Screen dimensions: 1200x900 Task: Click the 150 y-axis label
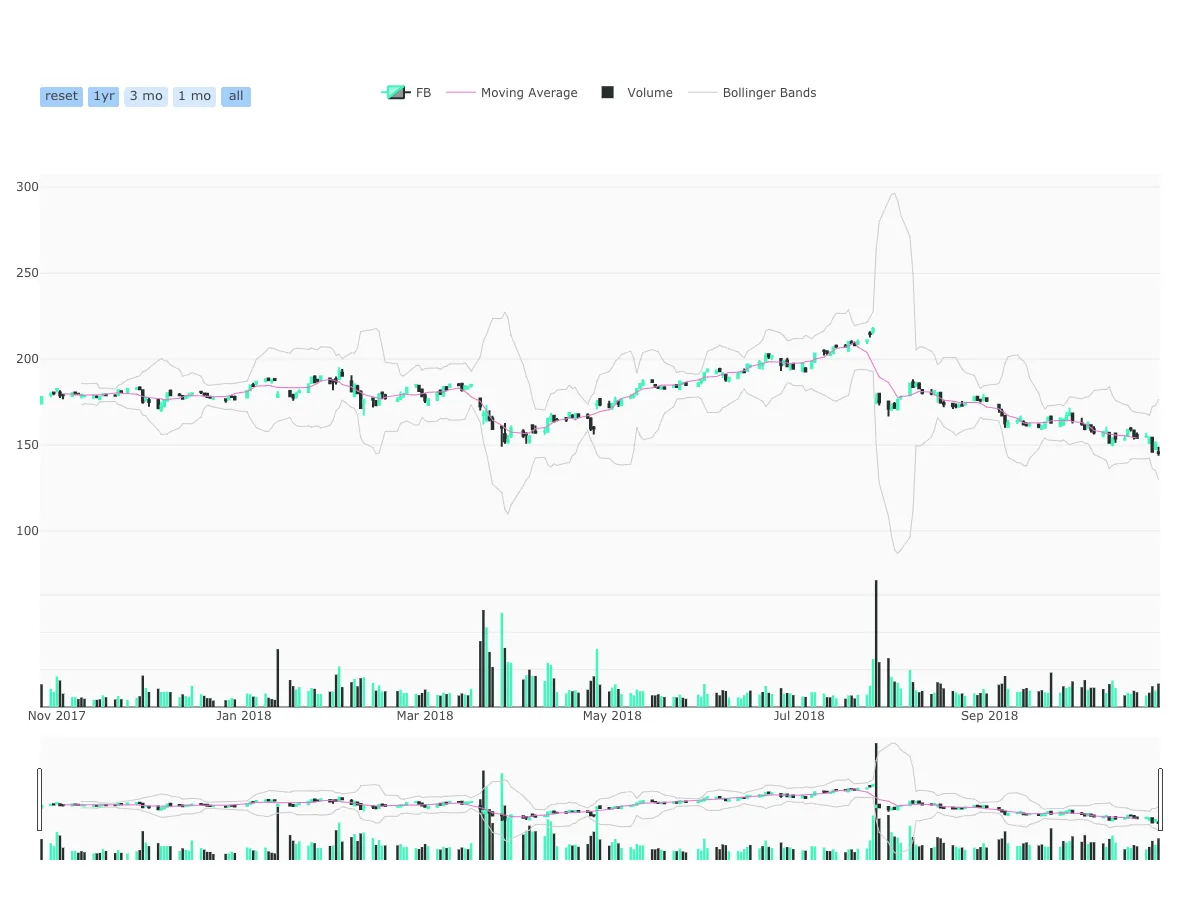tap(27, 445)
